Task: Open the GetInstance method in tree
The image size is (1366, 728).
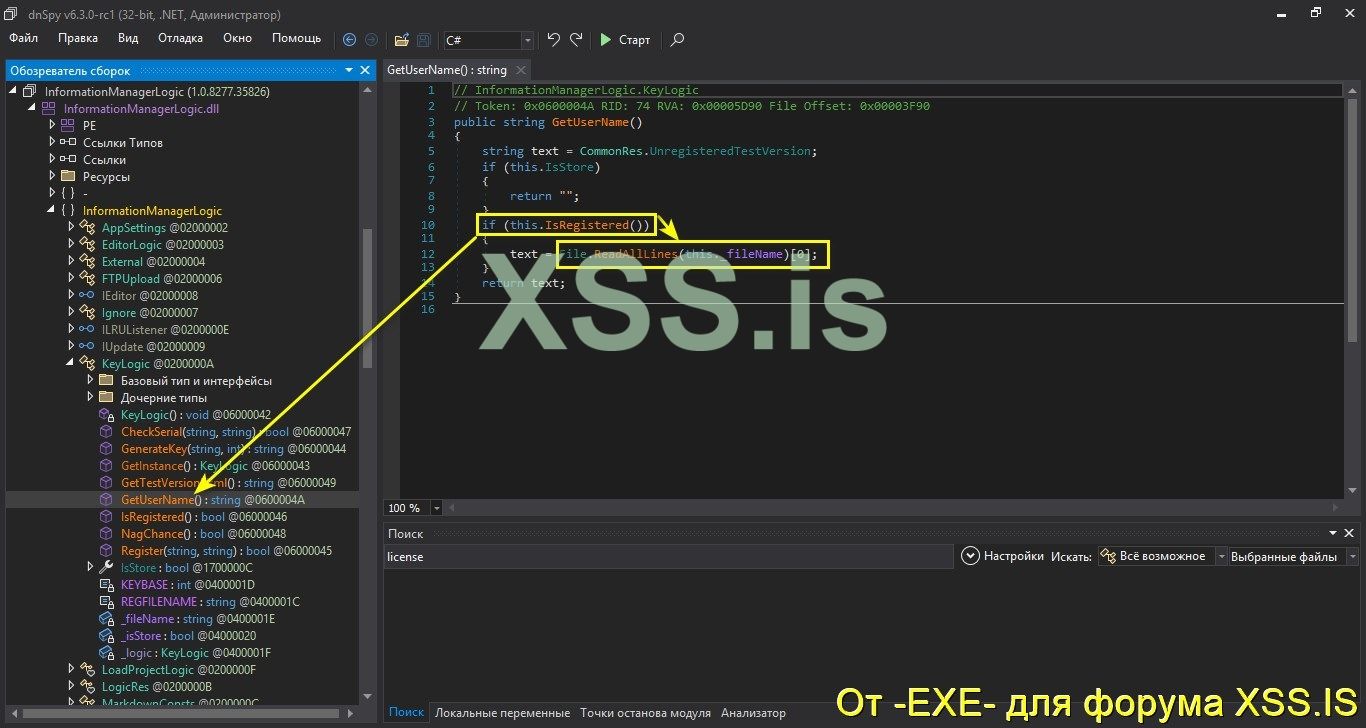Action: (215, 465)
